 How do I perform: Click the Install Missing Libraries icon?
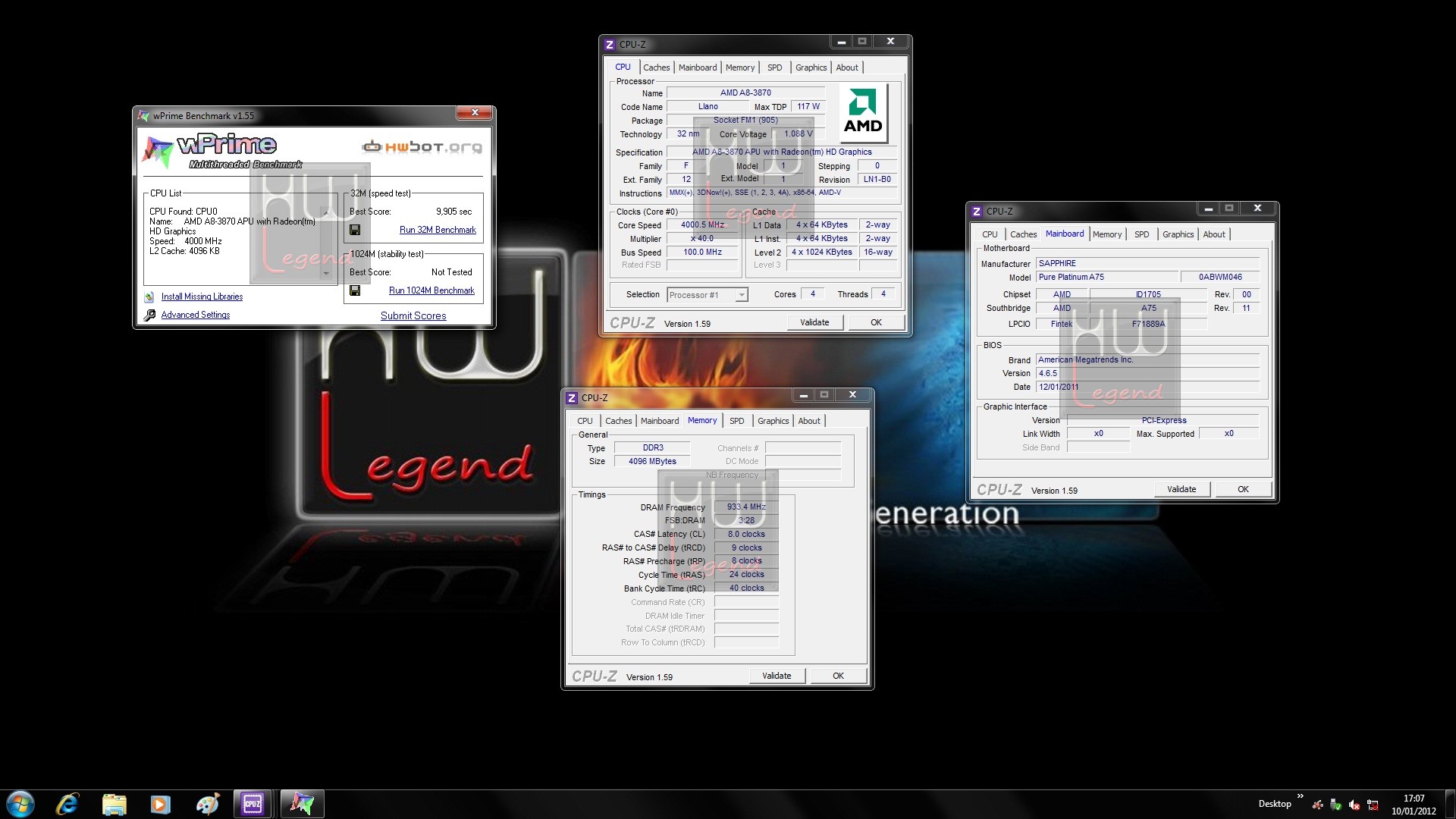pos(149,297)
